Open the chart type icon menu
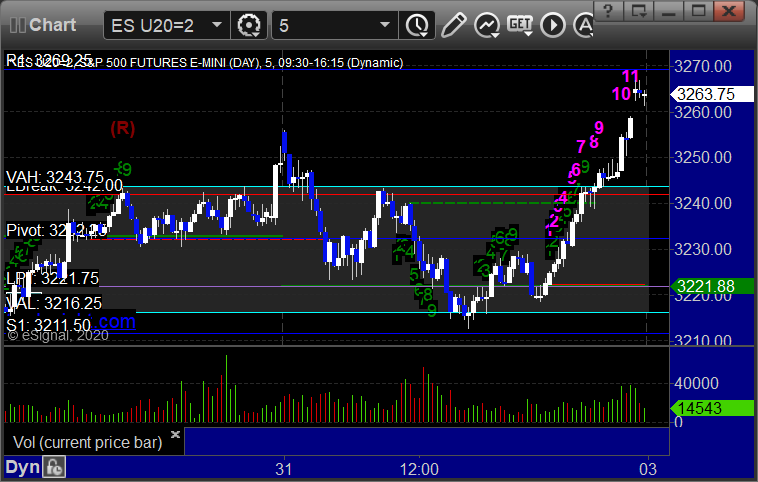 tap(486, 25)
